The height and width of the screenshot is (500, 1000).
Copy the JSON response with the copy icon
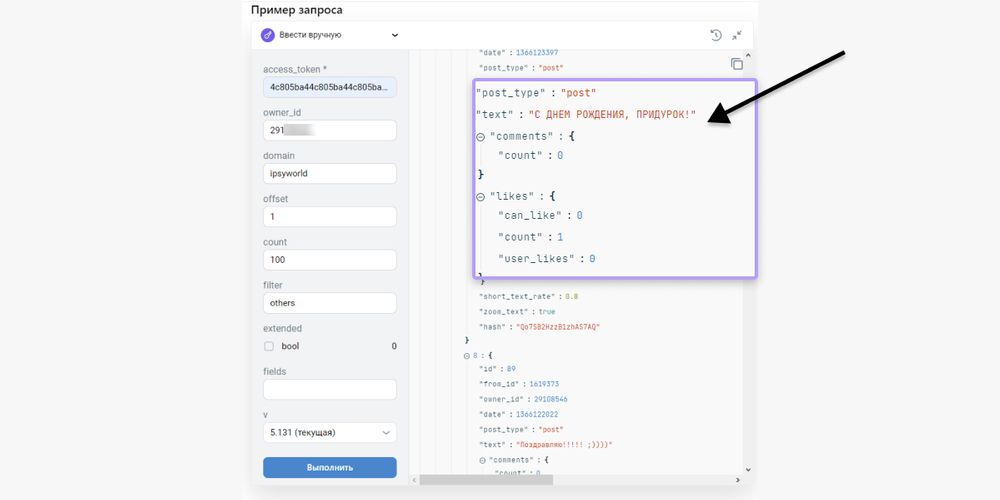point(737,64)
